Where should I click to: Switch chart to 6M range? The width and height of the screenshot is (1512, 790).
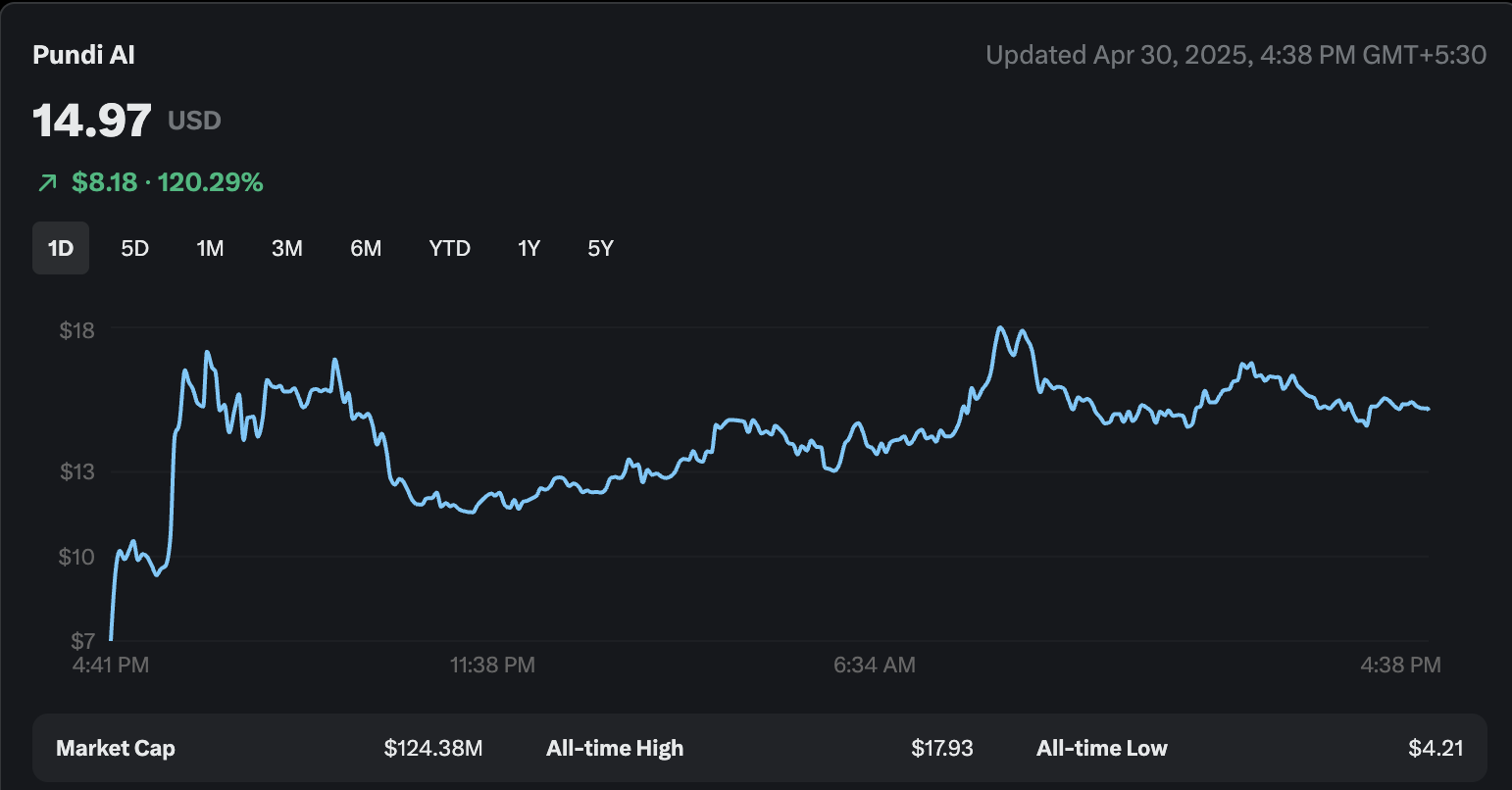click(x=366, y=248)
